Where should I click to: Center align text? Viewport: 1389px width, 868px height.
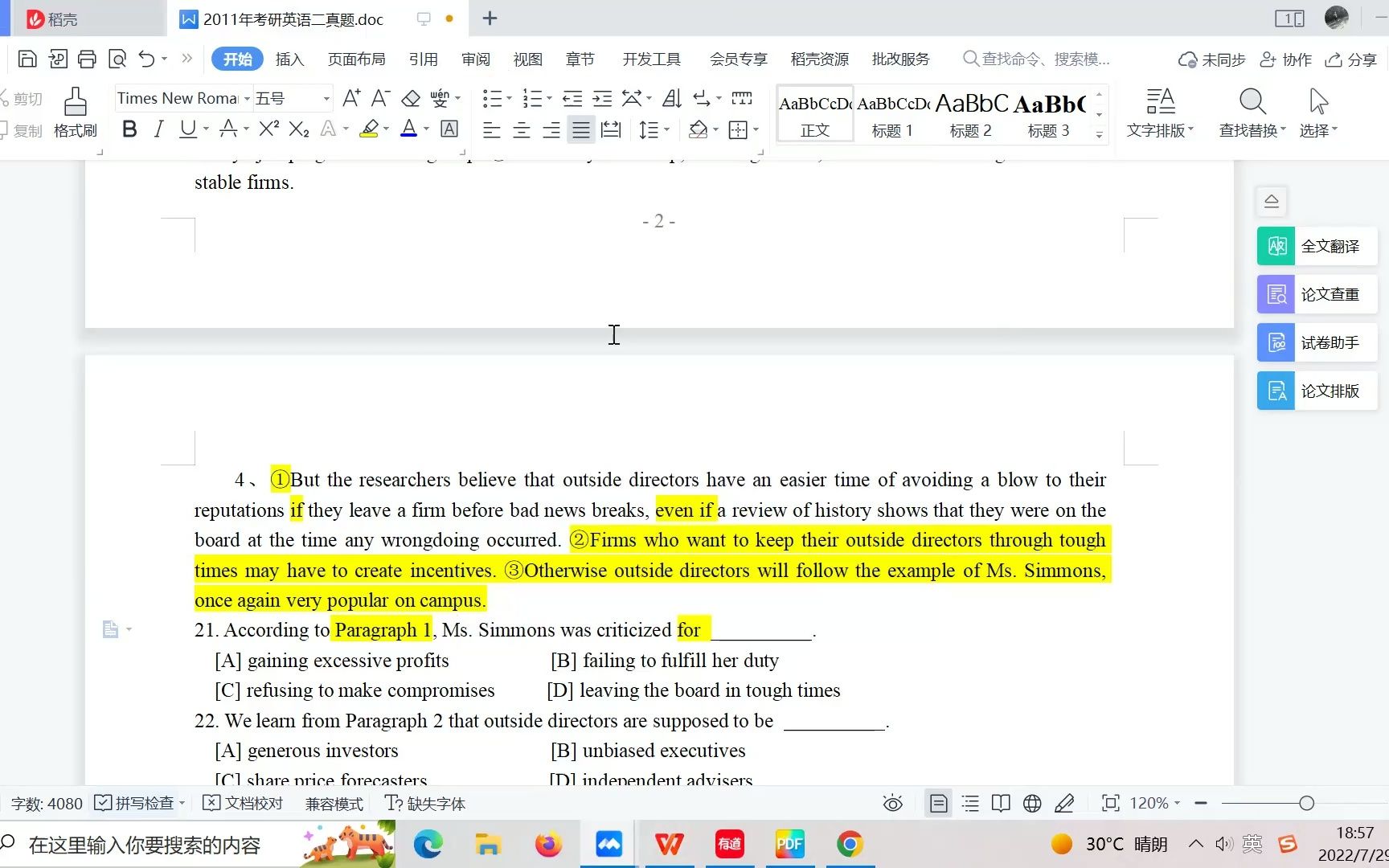click(x=521, y=129)
